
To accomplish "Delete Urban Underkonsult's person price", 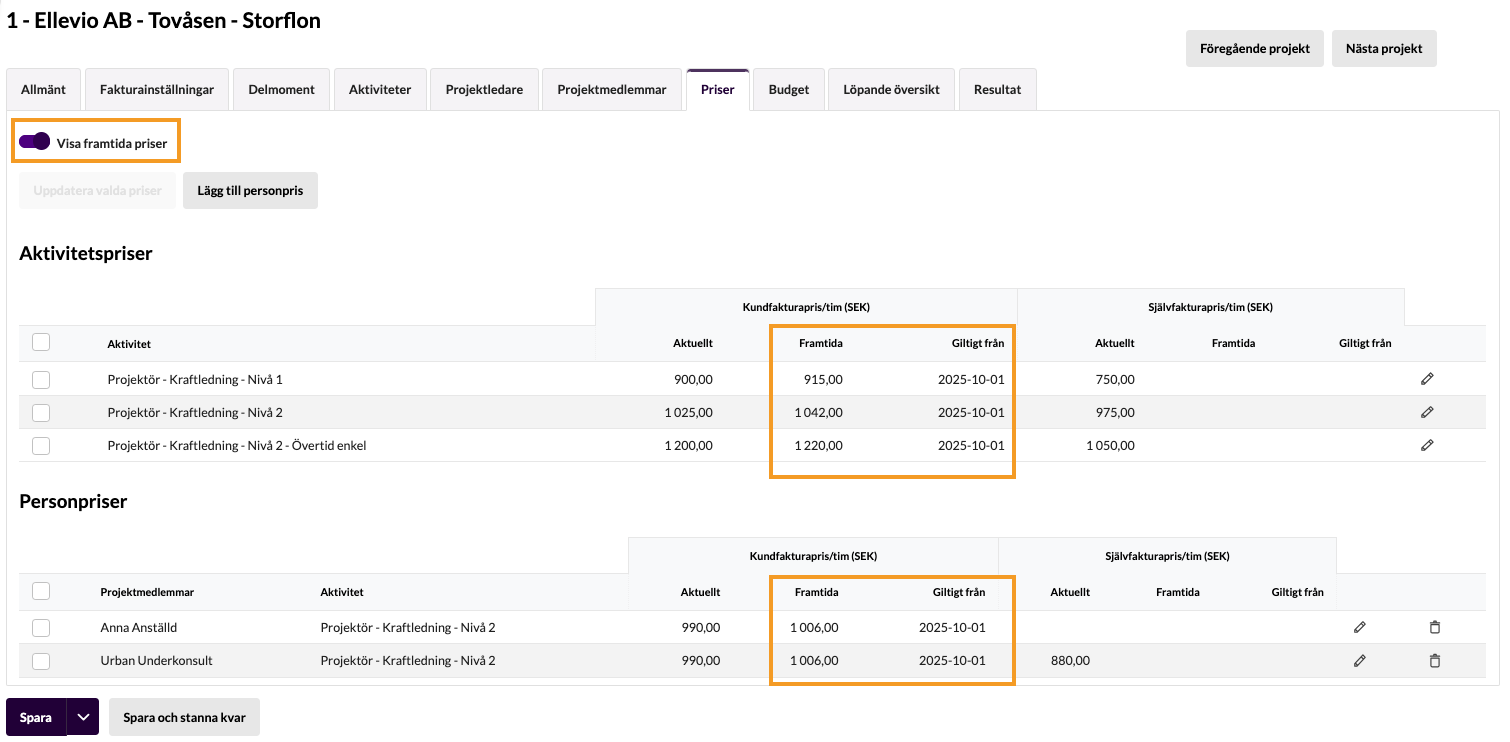I will (x=1435, y=660).
